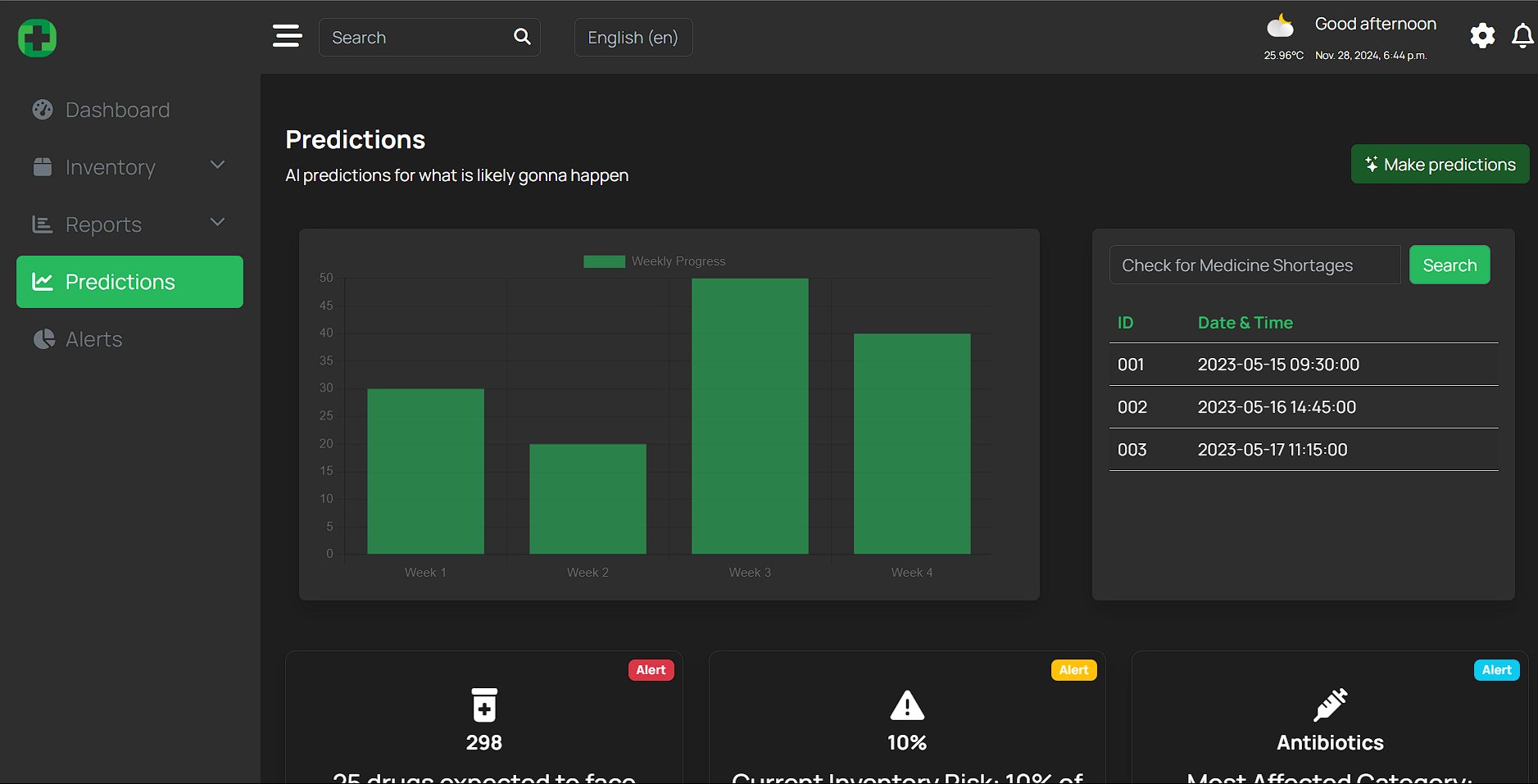Click the green medical cross logo

click(37, 38)
